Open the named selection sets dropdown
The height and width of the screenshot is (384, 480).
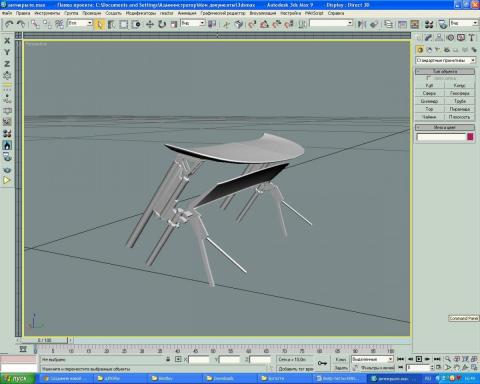(331, 23)
